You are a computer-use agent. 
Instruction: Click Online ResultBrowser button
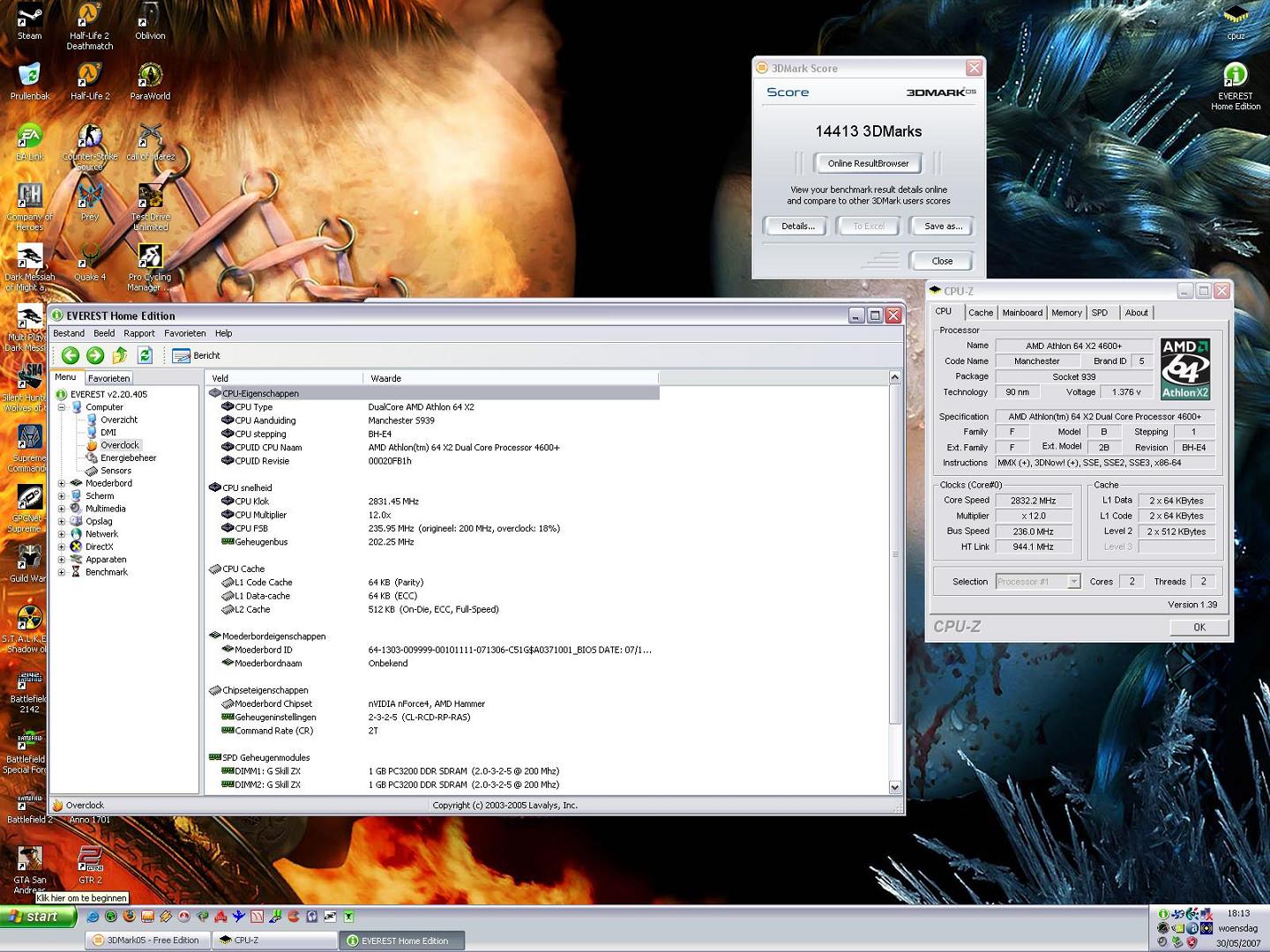[x=868, y=163]
